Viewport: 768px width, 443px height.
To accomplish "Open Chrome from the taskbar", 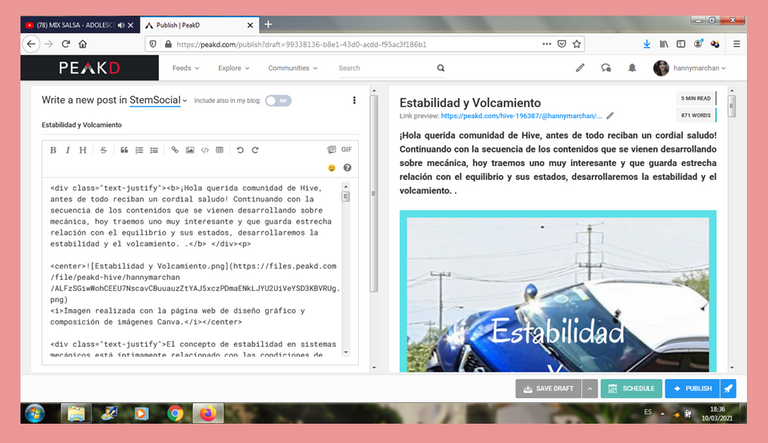I will (x=175, y=414).
